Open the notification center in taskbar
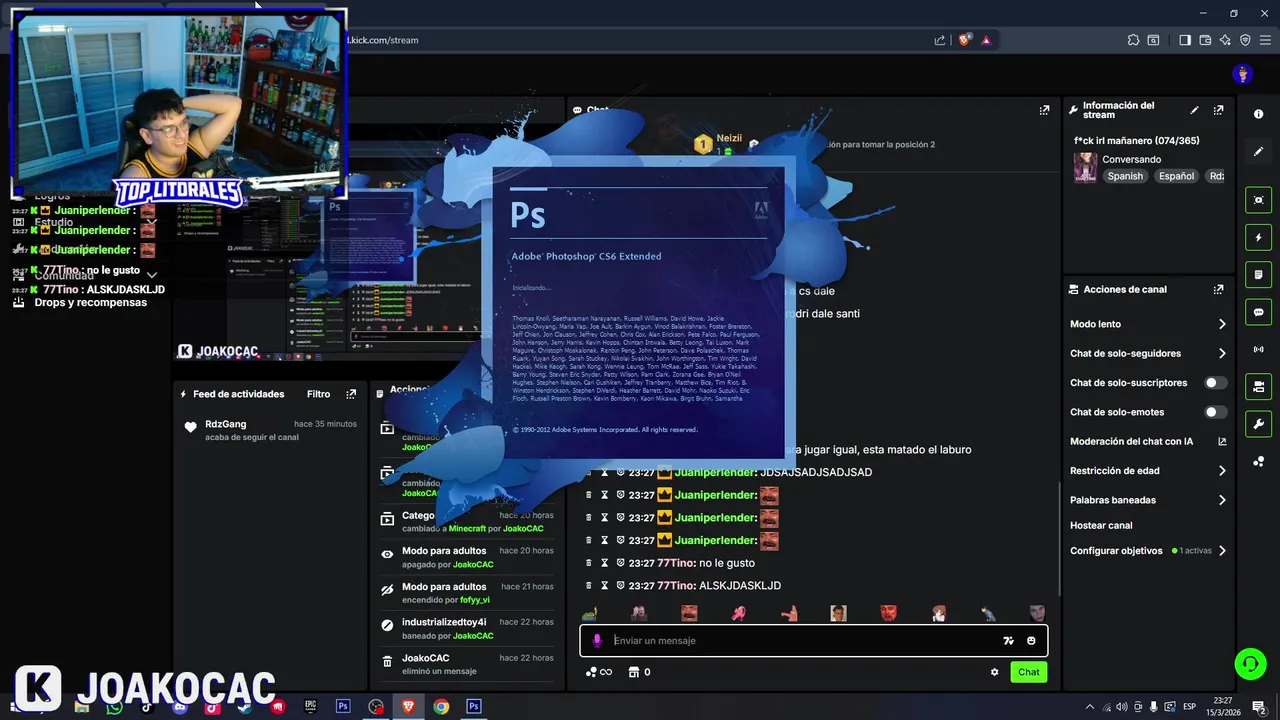 [1259, 706]
